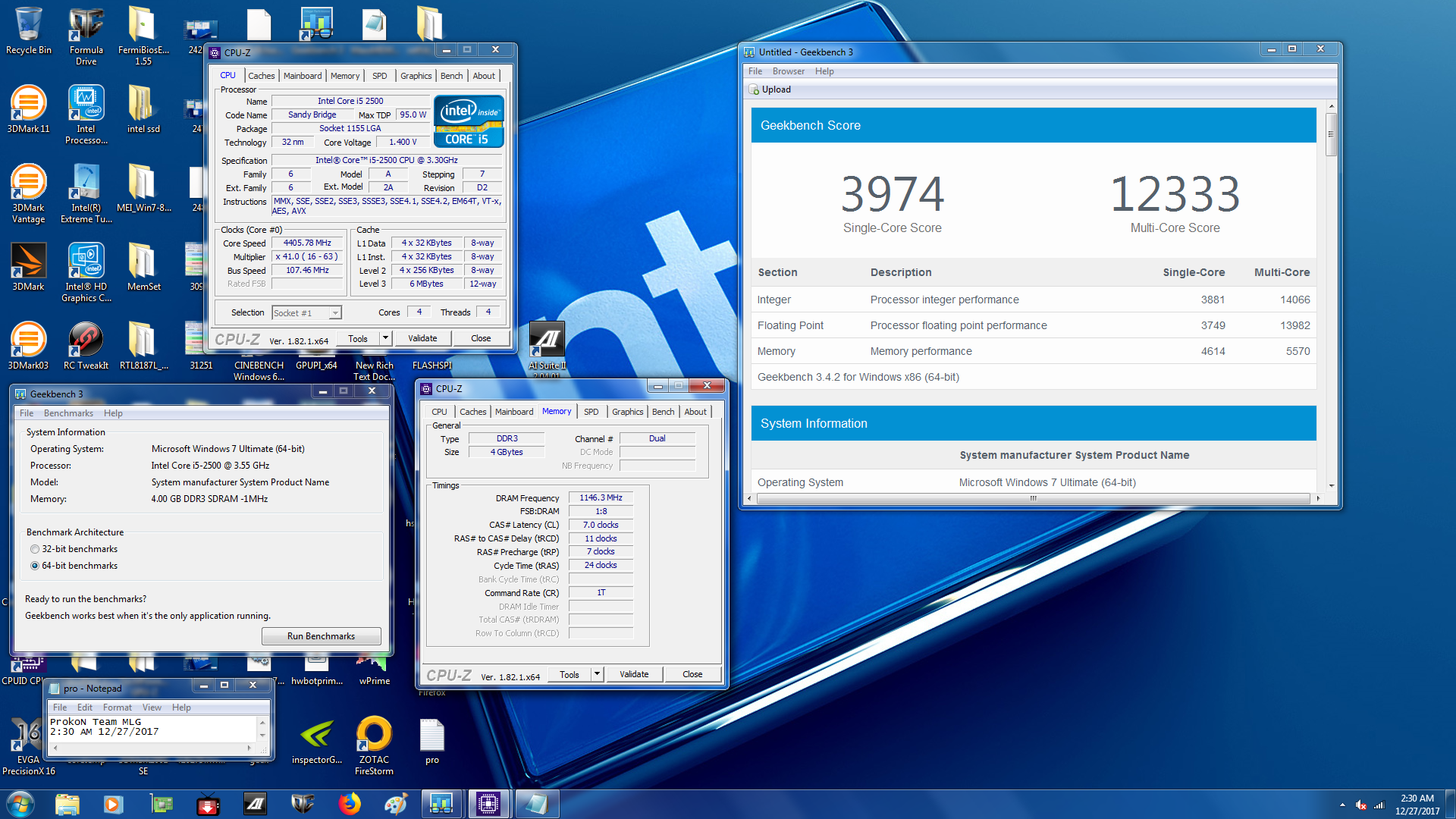Open the Formula Drive desktop shortcut
Screen dimensions: 1456x819
pos(86,36)
